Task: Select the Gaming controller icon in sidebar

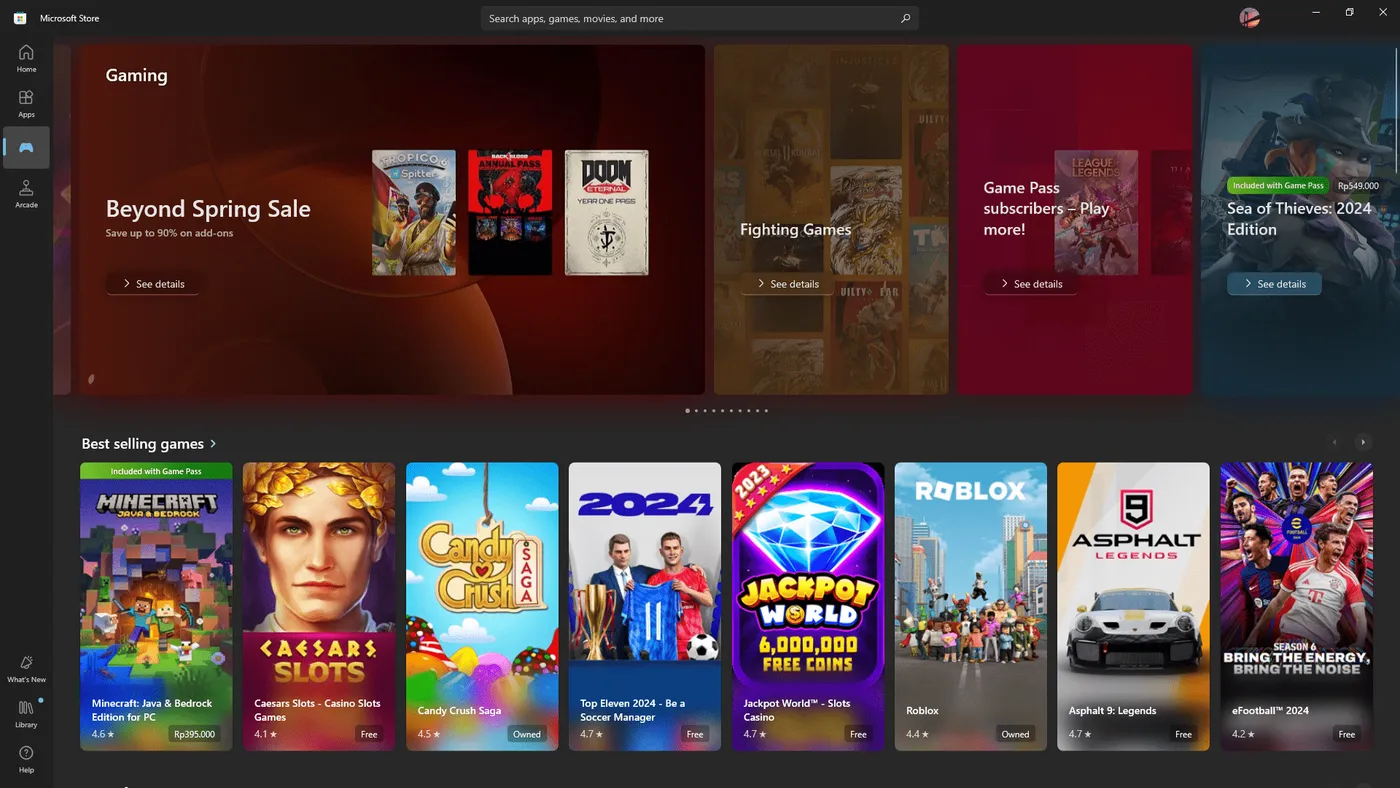Action: pyautogui.click(x=26, y=147)
